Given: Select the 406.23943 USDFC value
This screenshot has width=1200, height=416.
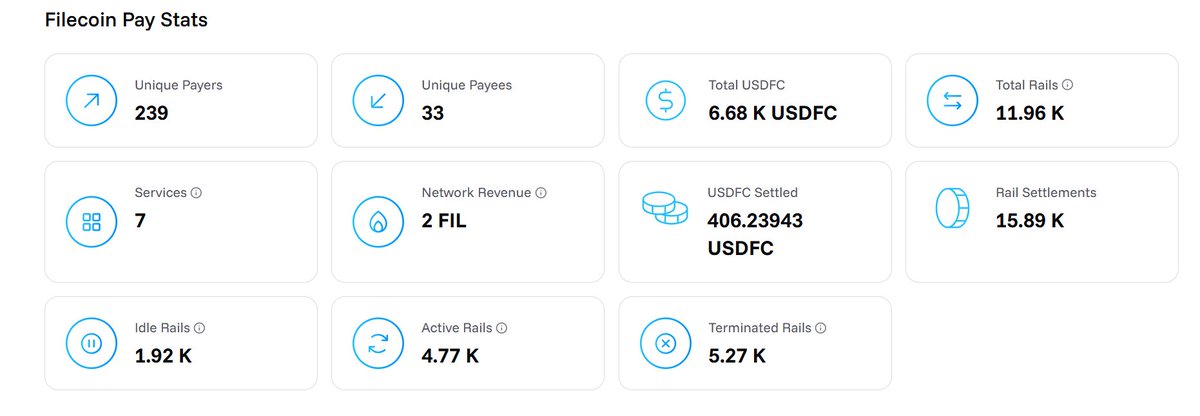Looking at the screenshot, I should (755, 234).
